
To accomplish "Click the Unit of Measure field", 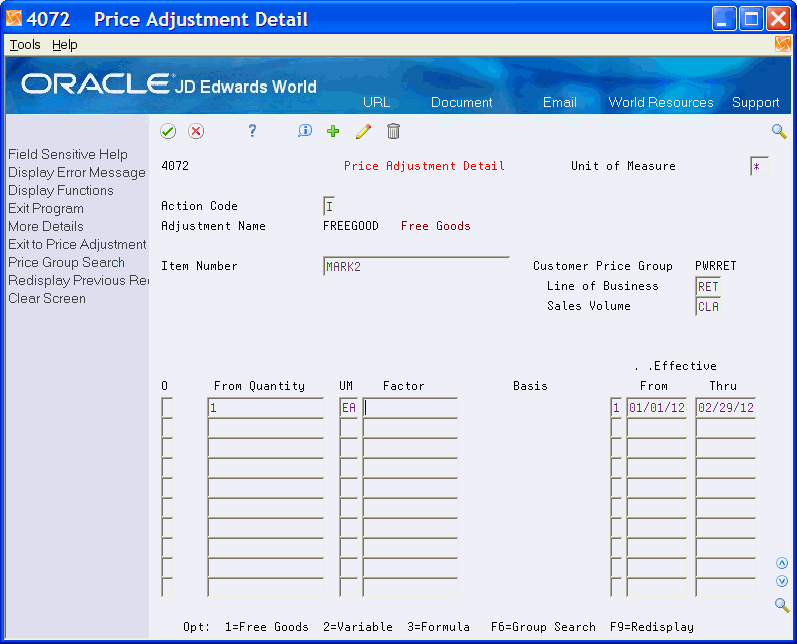I will coord(759,166).
